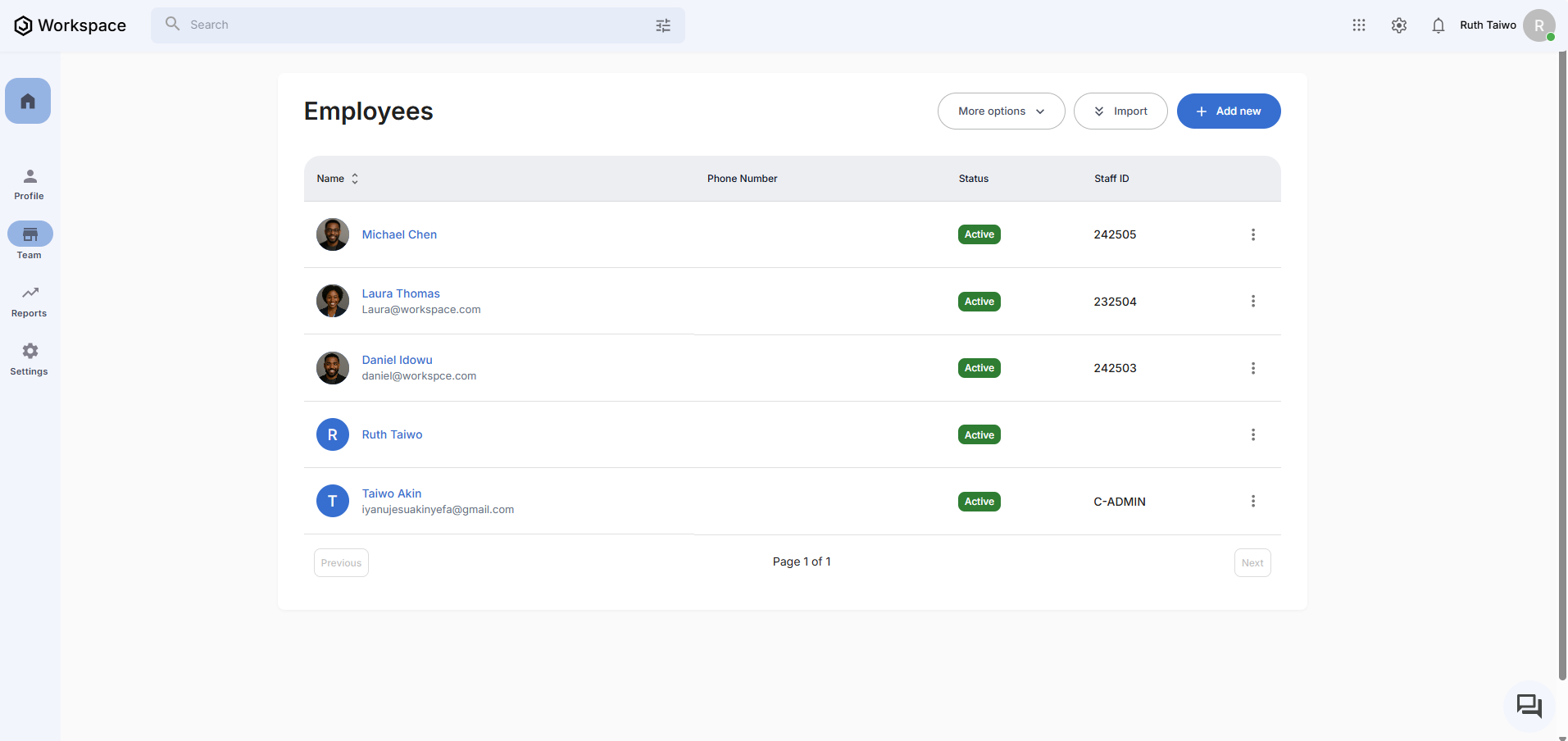The width and height of the screenshot is (1568, 741).
Task: Click the Add new button
Action: point(1228,111)
